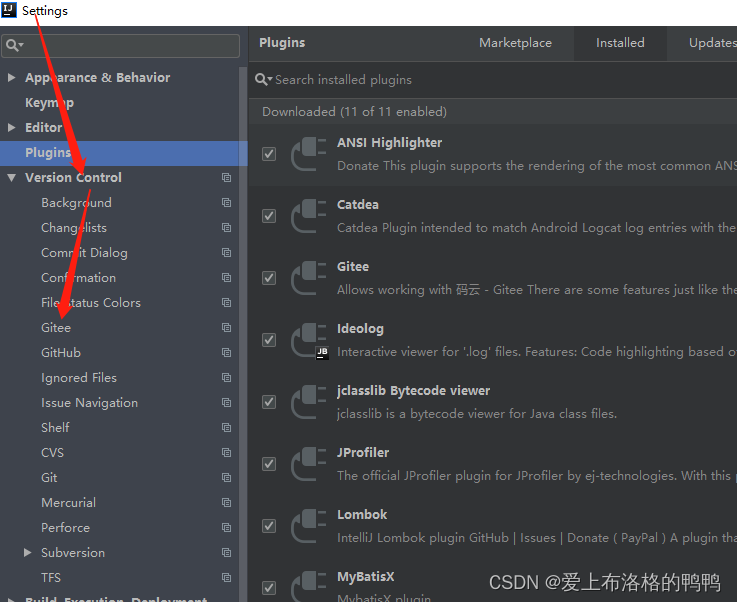
Task: Disable the Ideolog plugin checkbox
Action: [269, 340]
